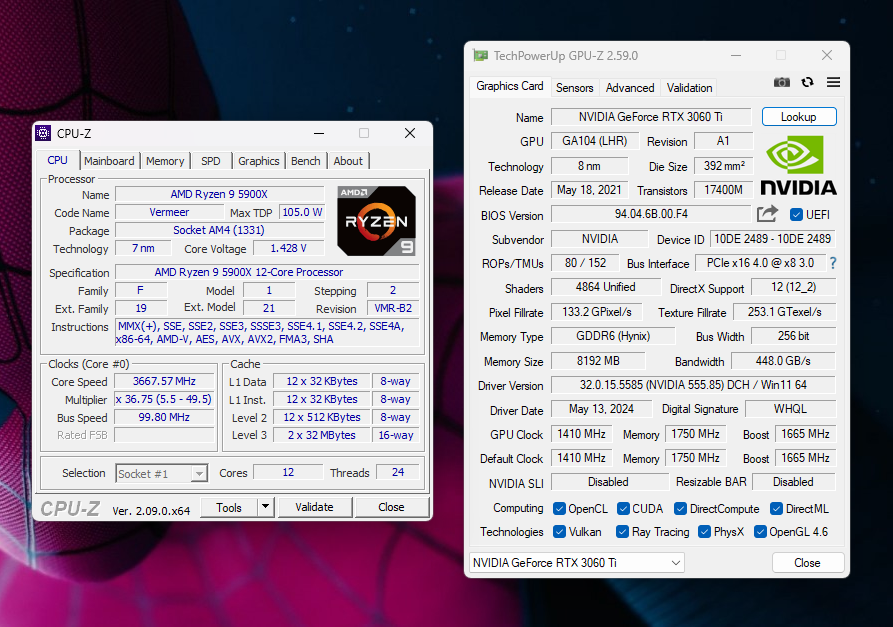Click the GPU-Z screenshot camera icon
The height and width of the screenshot is (627, 893).
pos(781,83)
